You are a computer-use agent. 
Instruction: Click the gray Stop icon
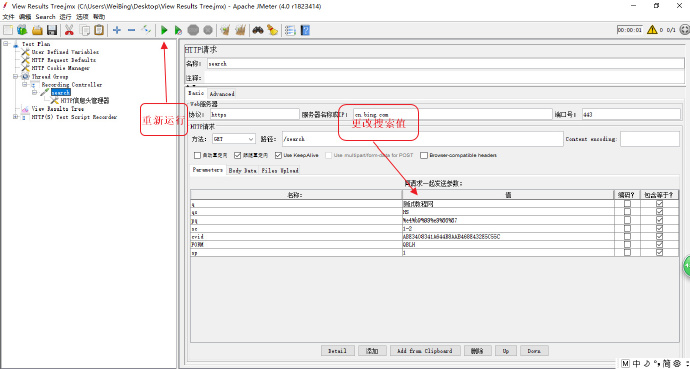click(x=193, y=30)
